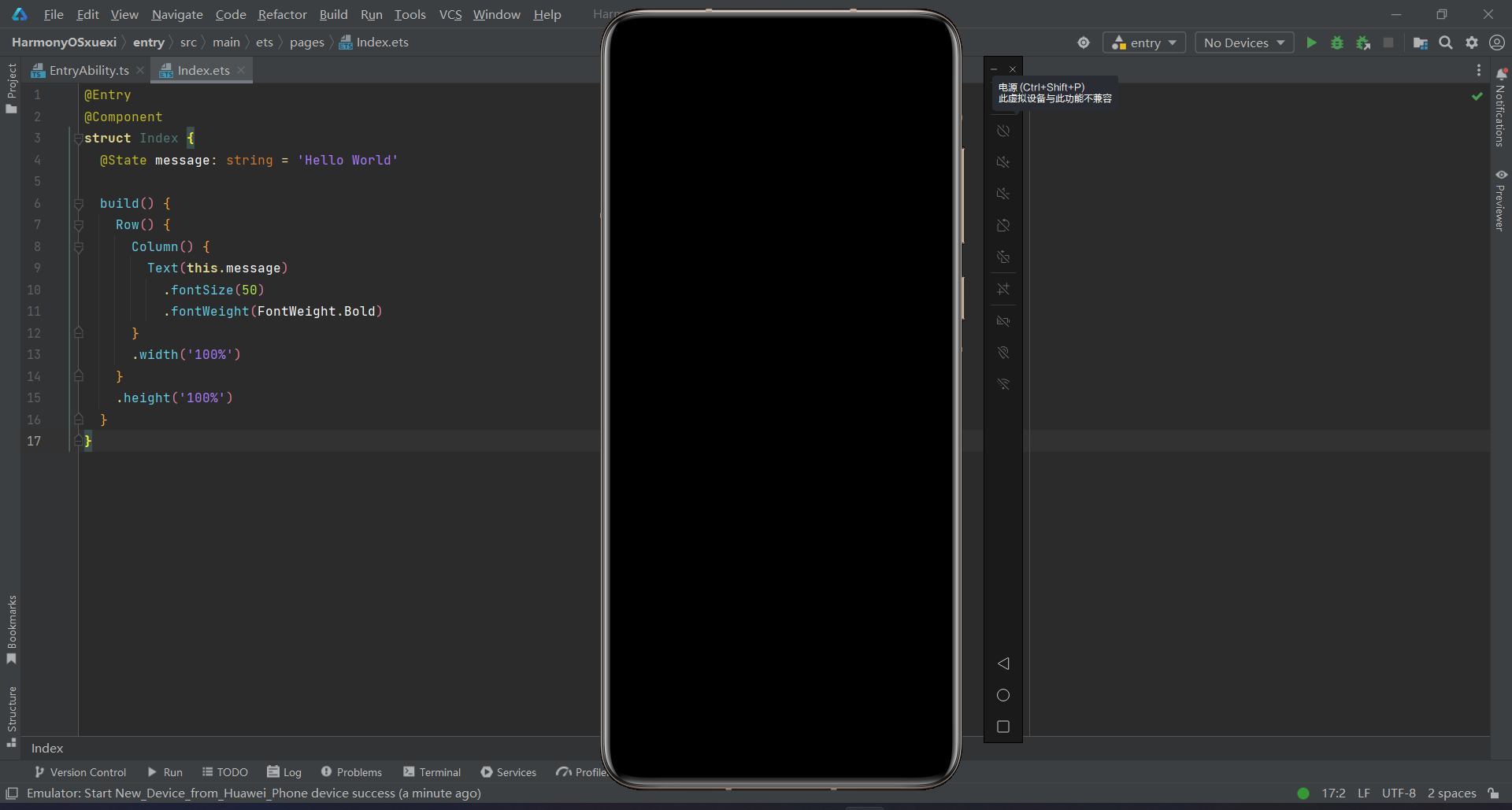This screenshot has height=810, width=1512.
Task: Click emulator rotate screen icon
Action: [1003, 225]
